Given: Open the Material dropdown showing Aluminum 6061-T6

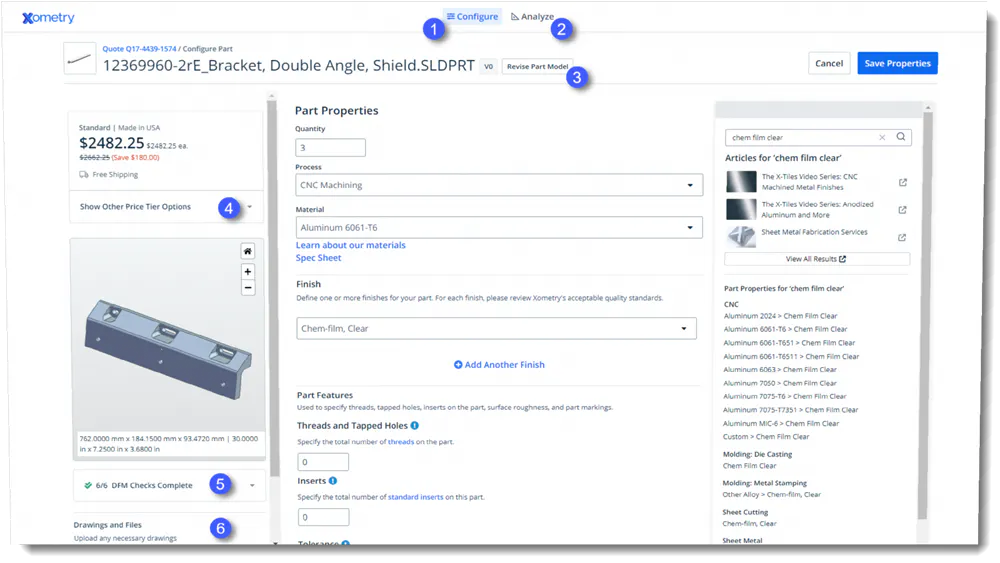Looking at the screenshot, I should pos(499,228).
